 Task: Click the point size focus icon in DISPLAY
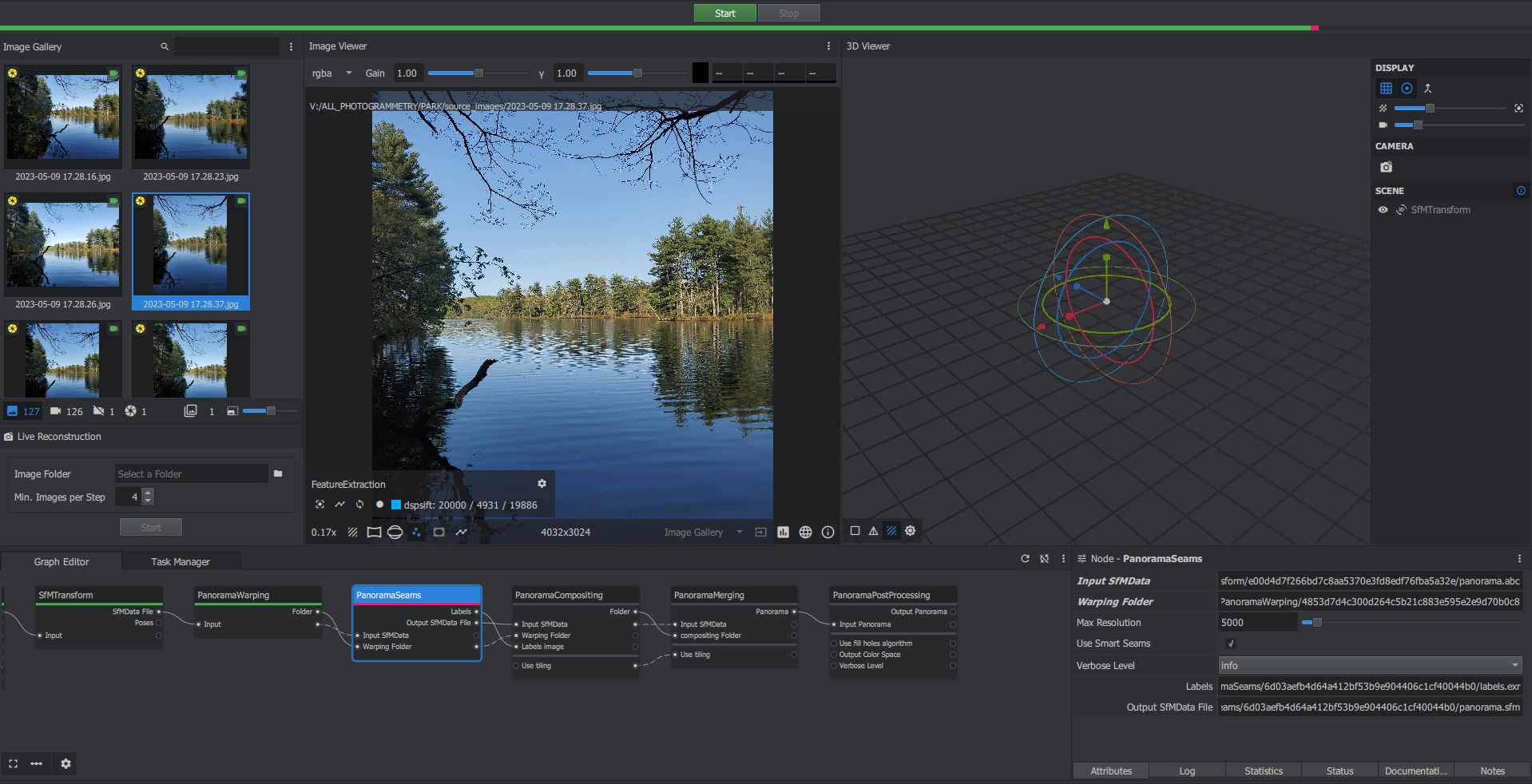(1518, 108)
